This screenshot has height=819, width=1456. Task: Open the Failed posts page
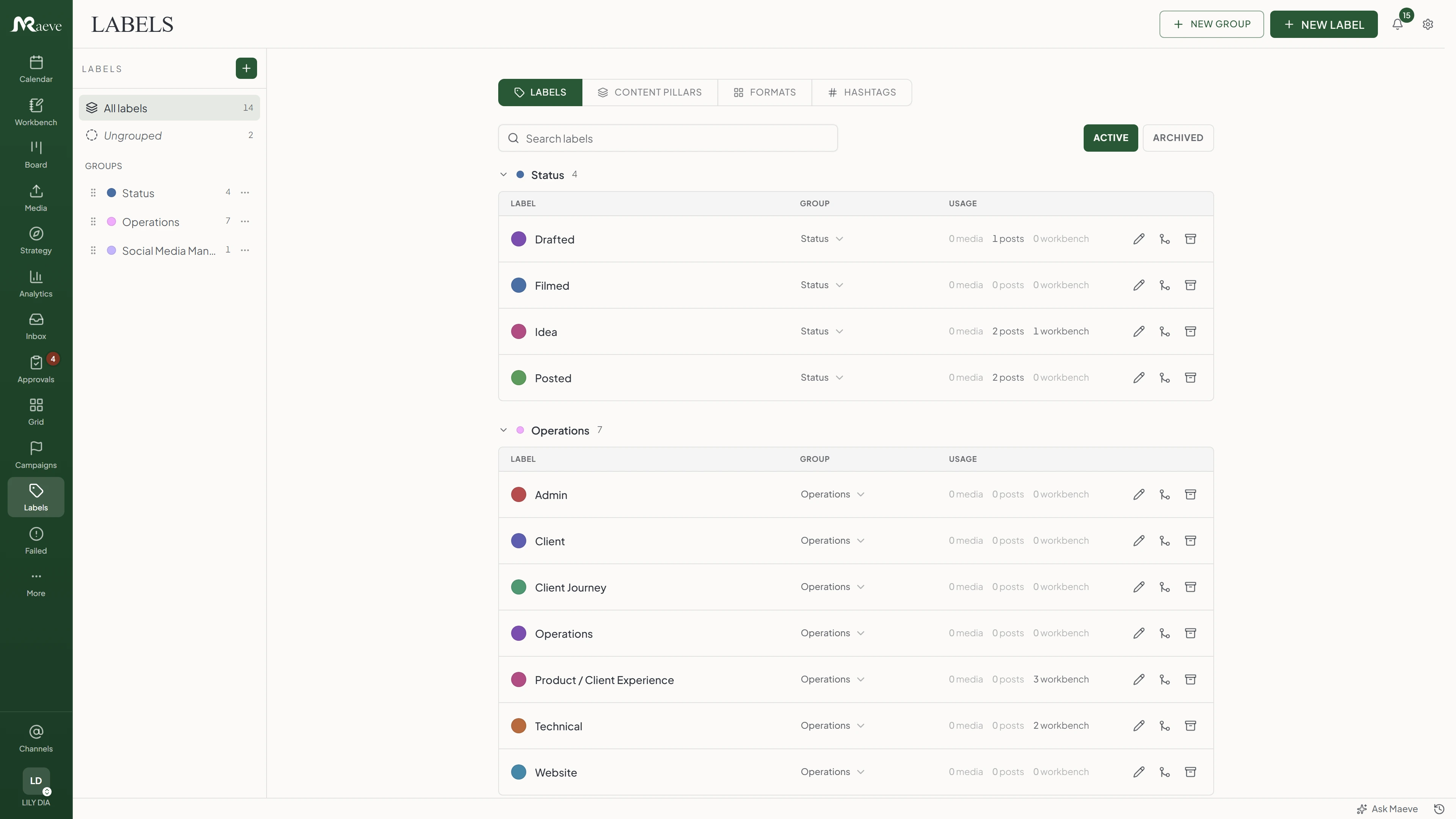[36, 541]
